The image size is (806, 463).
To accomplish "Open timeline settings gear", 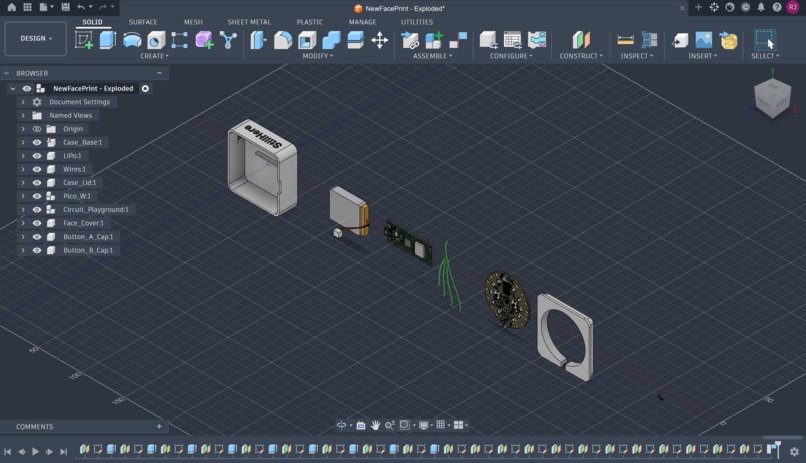I will click(x=794, y=451).
